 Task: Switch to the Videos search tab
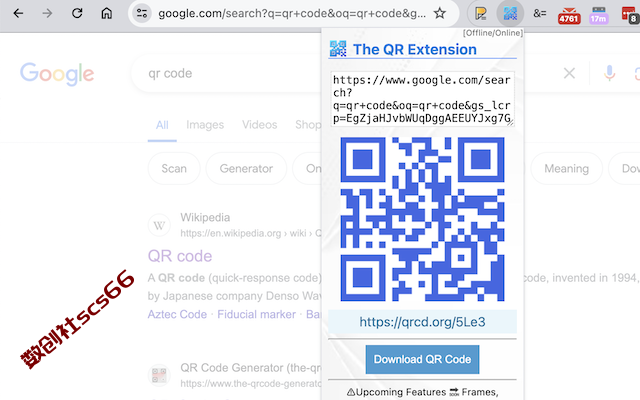pyautogui.click(x=260, y=125)
